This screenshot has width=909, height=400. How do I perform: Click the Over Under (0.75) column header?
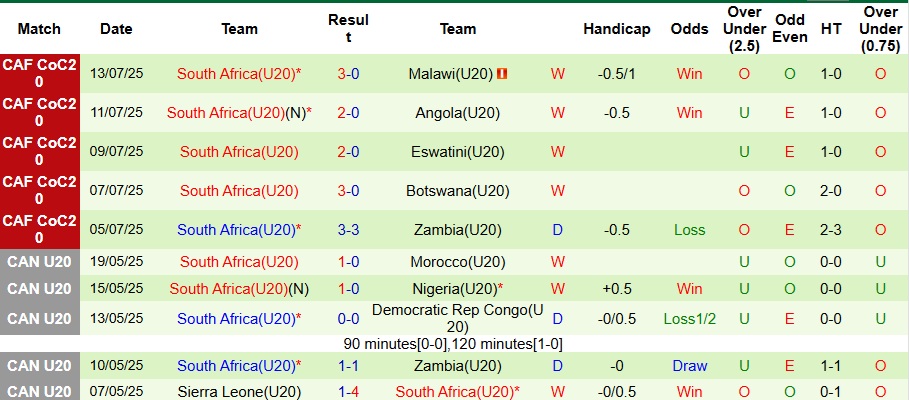[880, 29]
